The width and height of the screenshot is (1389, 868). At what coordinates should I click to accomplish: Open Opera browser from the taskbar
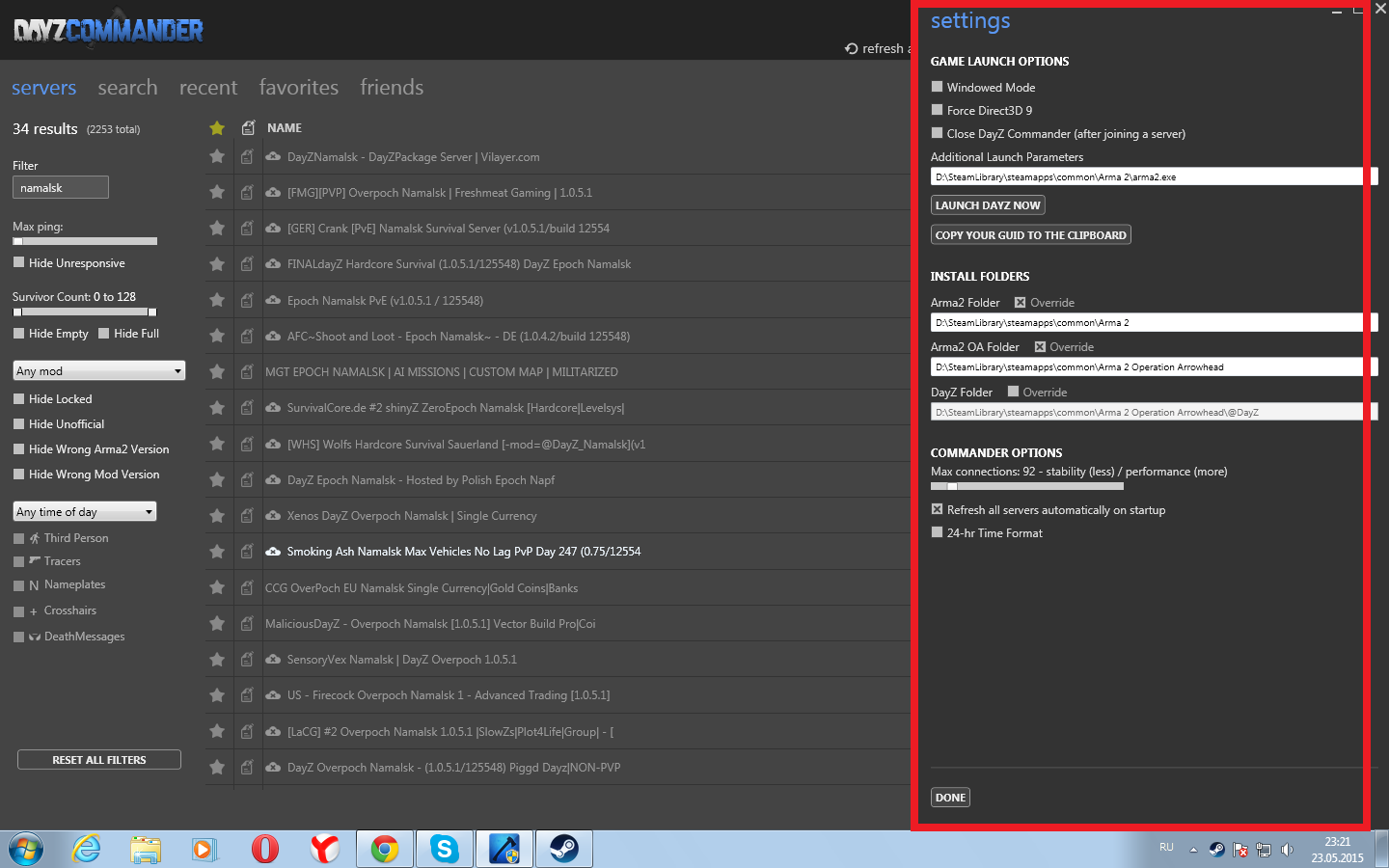point(265,849)
